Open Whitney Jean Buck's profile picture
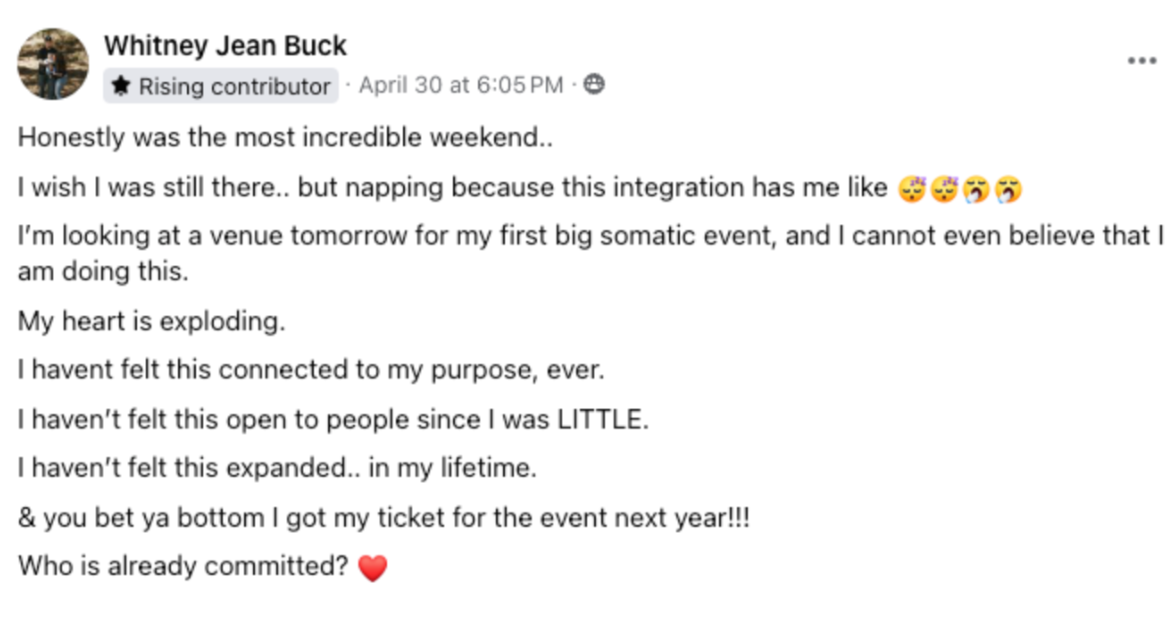Viewport: 1175px width, 621px height. [52, 64]
